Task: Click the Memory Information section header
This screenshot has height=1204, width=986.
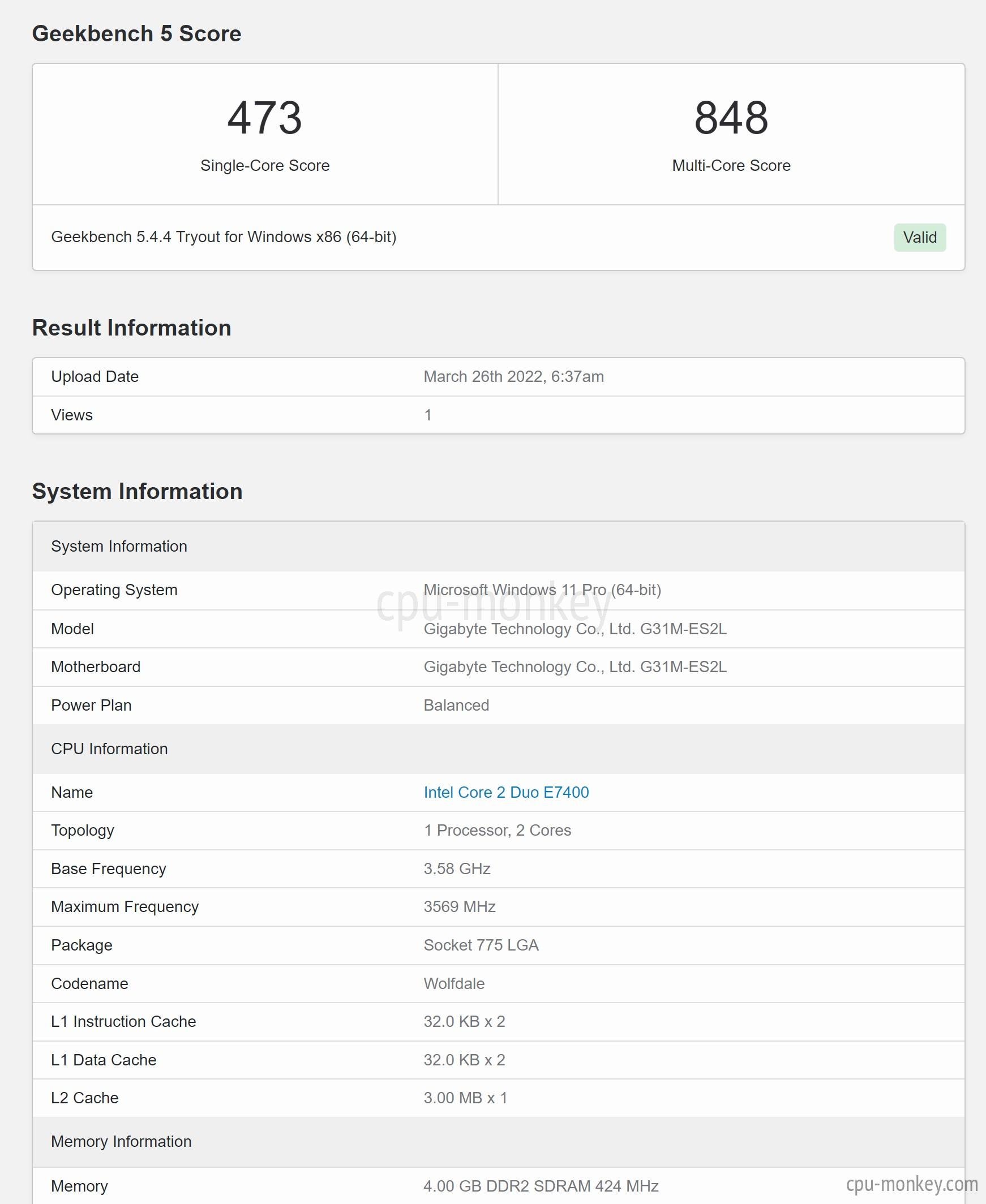Action: point(498,1142)
